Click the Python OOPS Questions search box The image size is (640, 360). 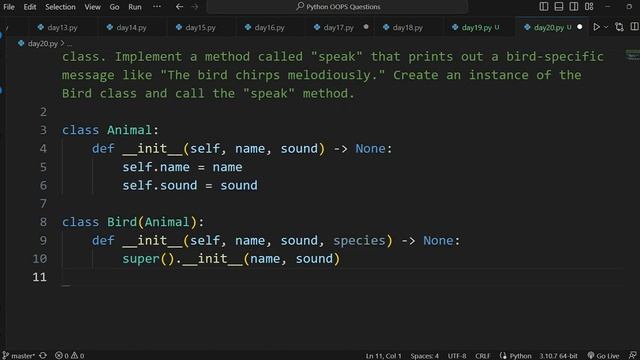337,7
